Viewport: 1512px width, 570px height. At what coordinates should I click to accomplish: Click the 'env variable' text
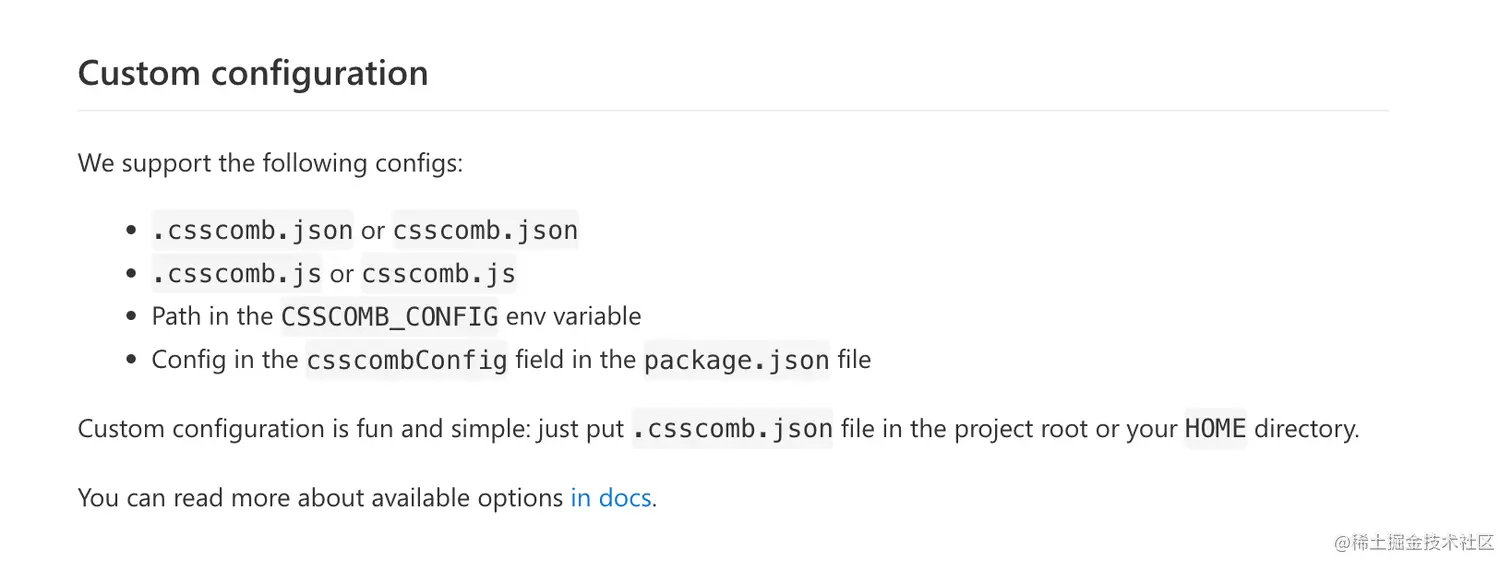coord(573,317)
